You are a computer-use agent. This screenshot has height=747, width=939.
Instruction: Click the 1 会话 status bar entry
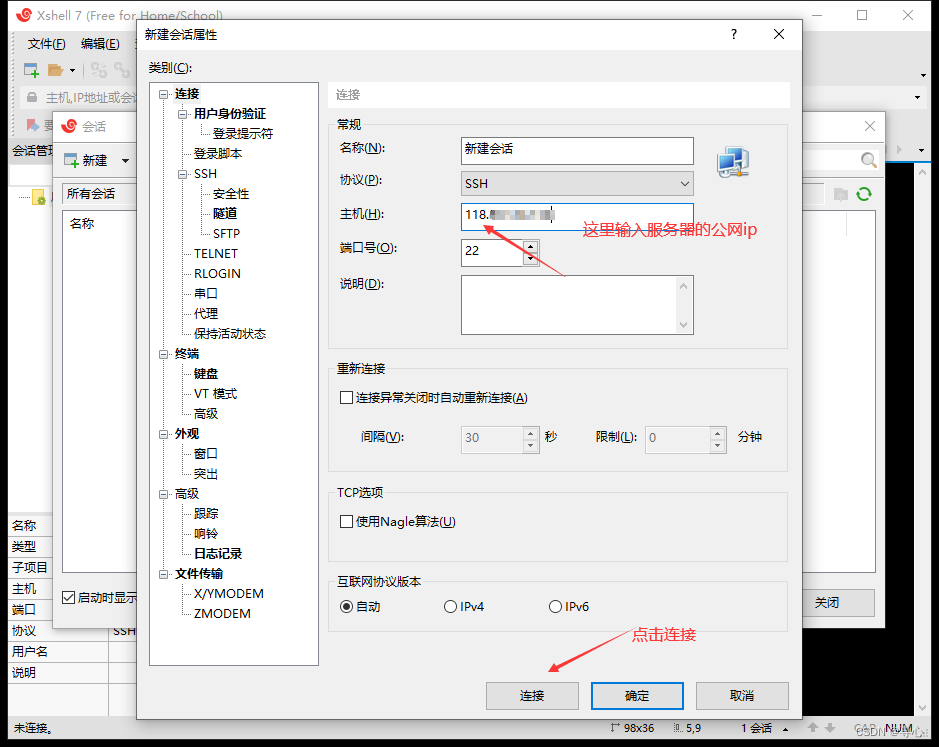(756, 728)
